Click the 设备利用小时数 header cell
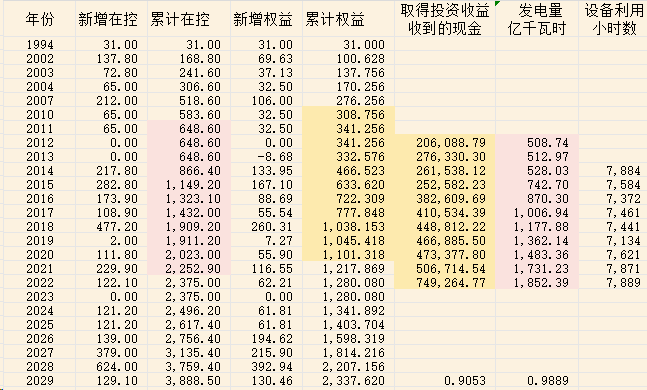The height and width of the screenshot is (390, 647). click(613, 19)
